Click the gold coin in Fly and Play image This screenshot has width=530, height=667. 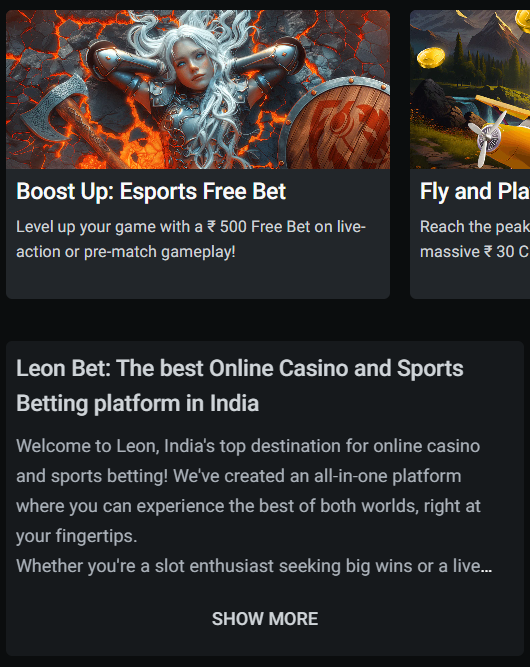pos(430,58)
